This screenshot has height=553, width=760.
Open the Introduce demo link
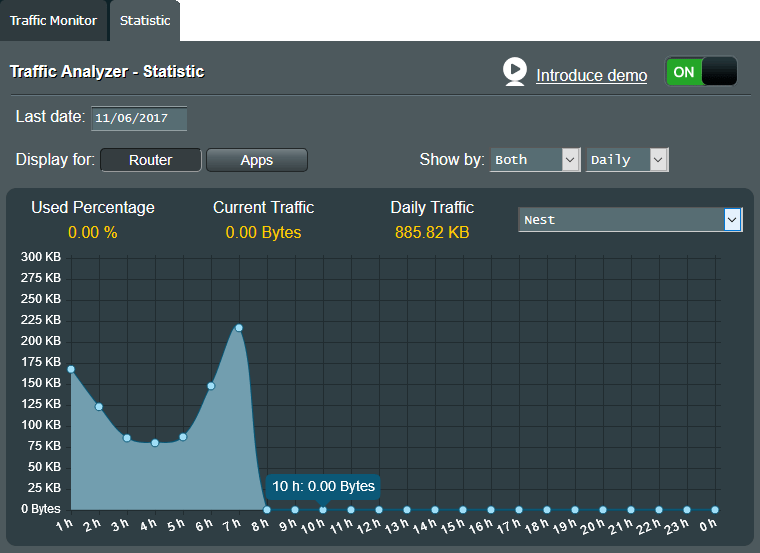(x=591, y=76)
